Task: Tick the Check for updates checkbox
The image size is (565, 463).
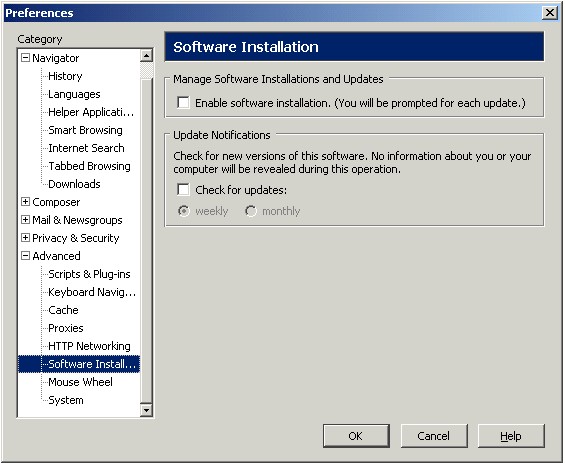Action: [183, 190]
